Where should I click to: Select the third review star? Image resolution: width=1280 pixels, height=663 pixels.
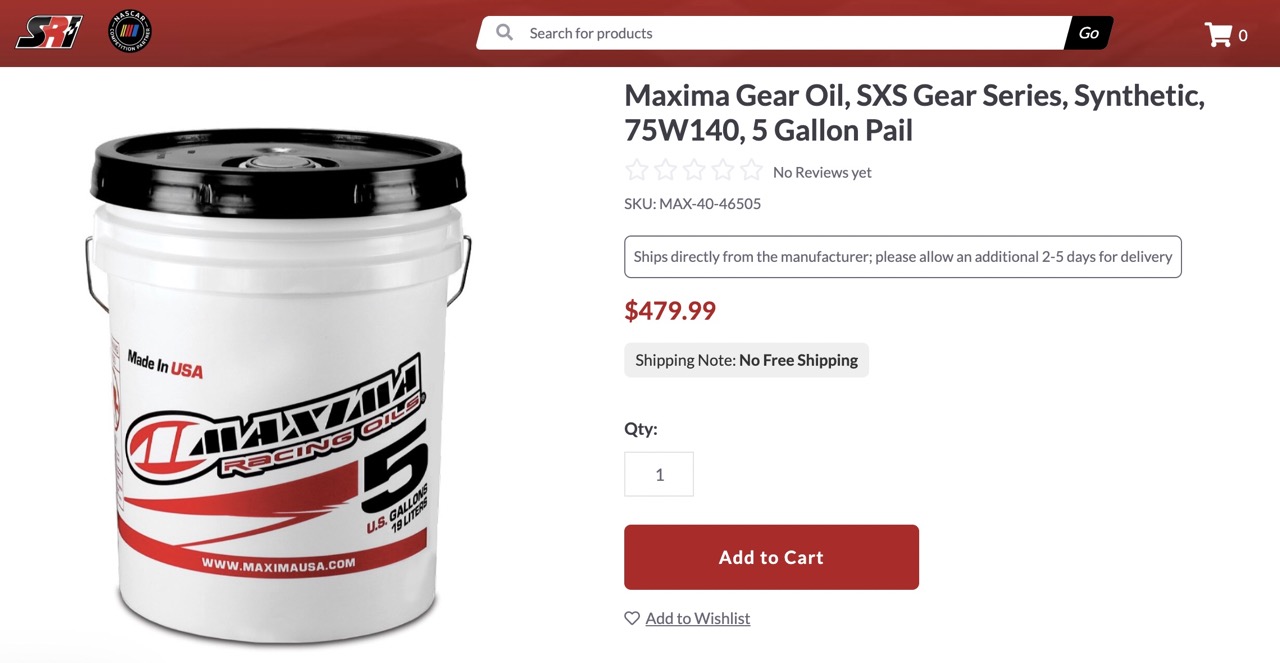tap(694, 171)
